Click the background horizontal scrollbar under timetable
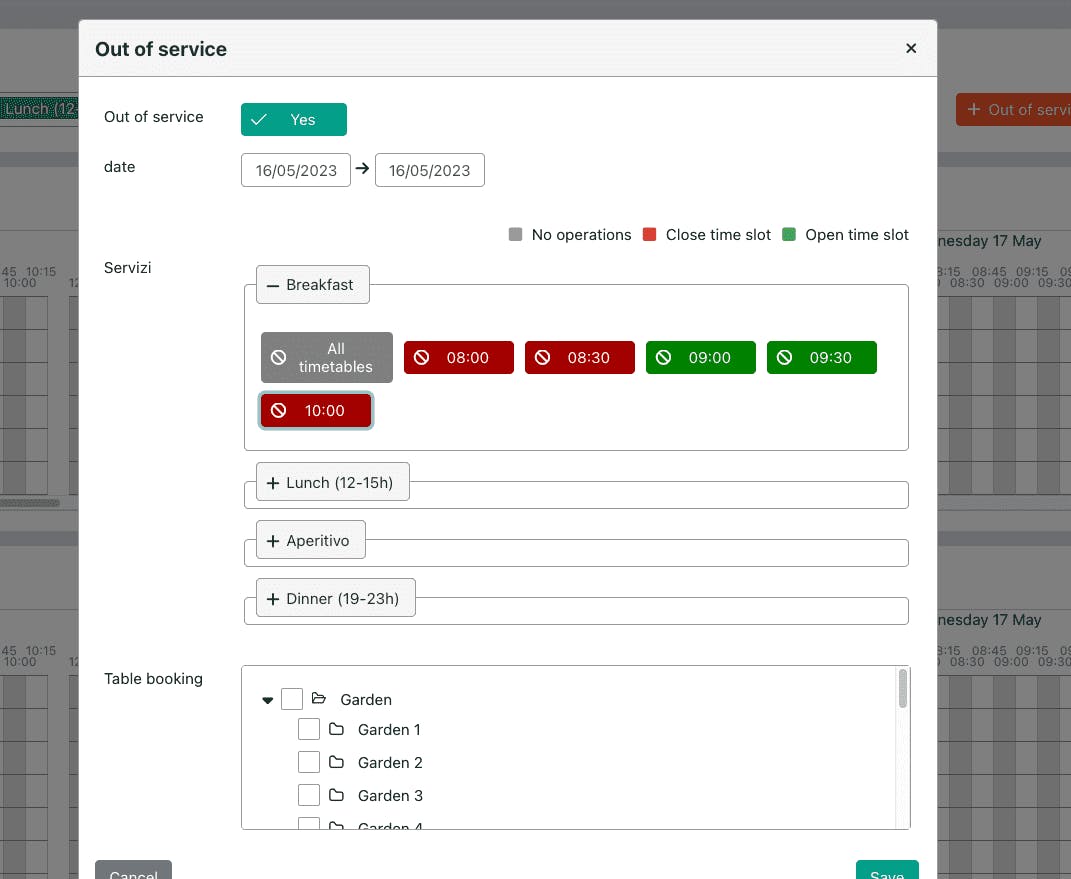 30,503
